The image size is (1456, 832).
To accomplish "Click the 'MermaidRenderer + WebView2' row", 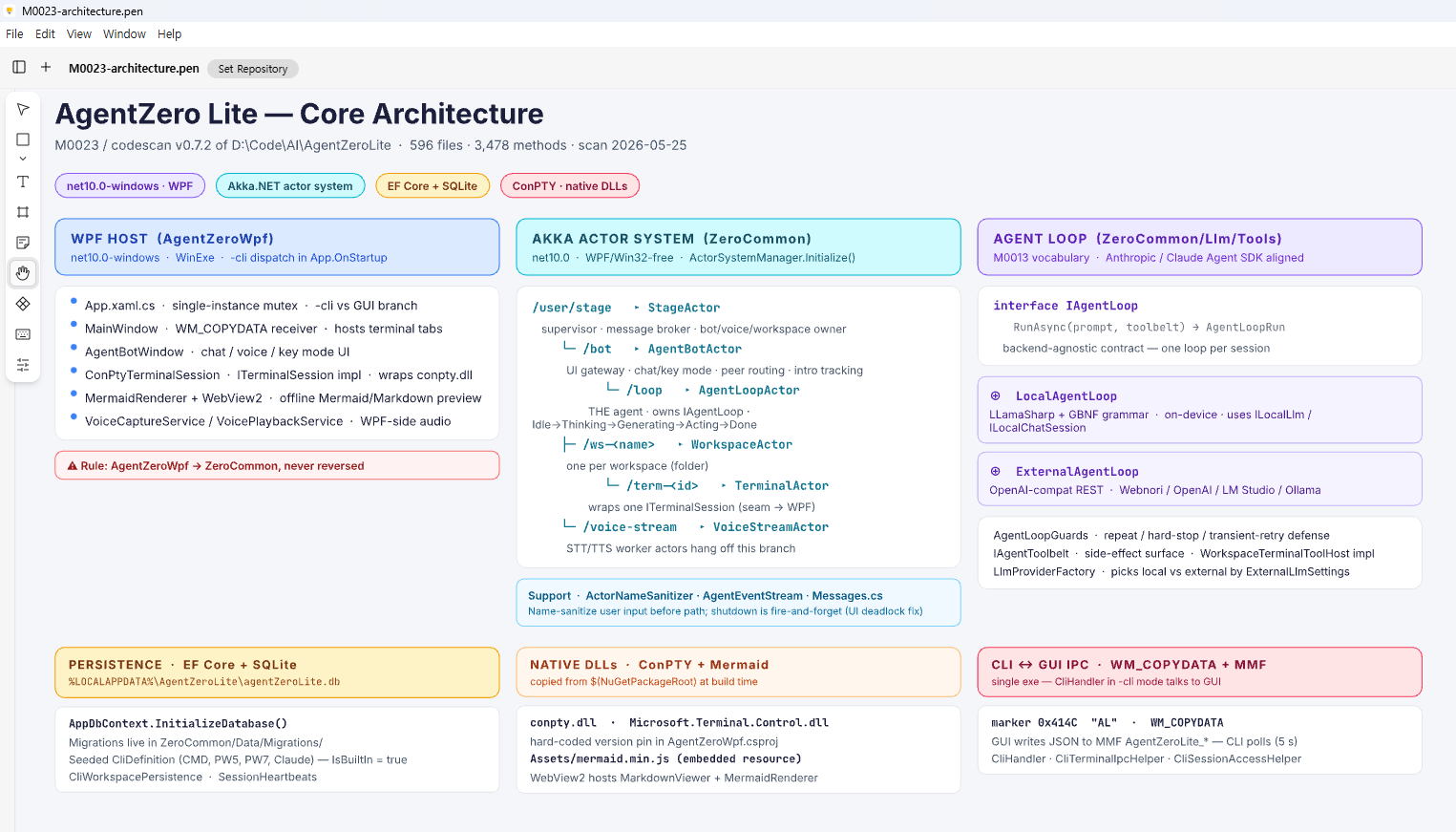I will [284, 398].
